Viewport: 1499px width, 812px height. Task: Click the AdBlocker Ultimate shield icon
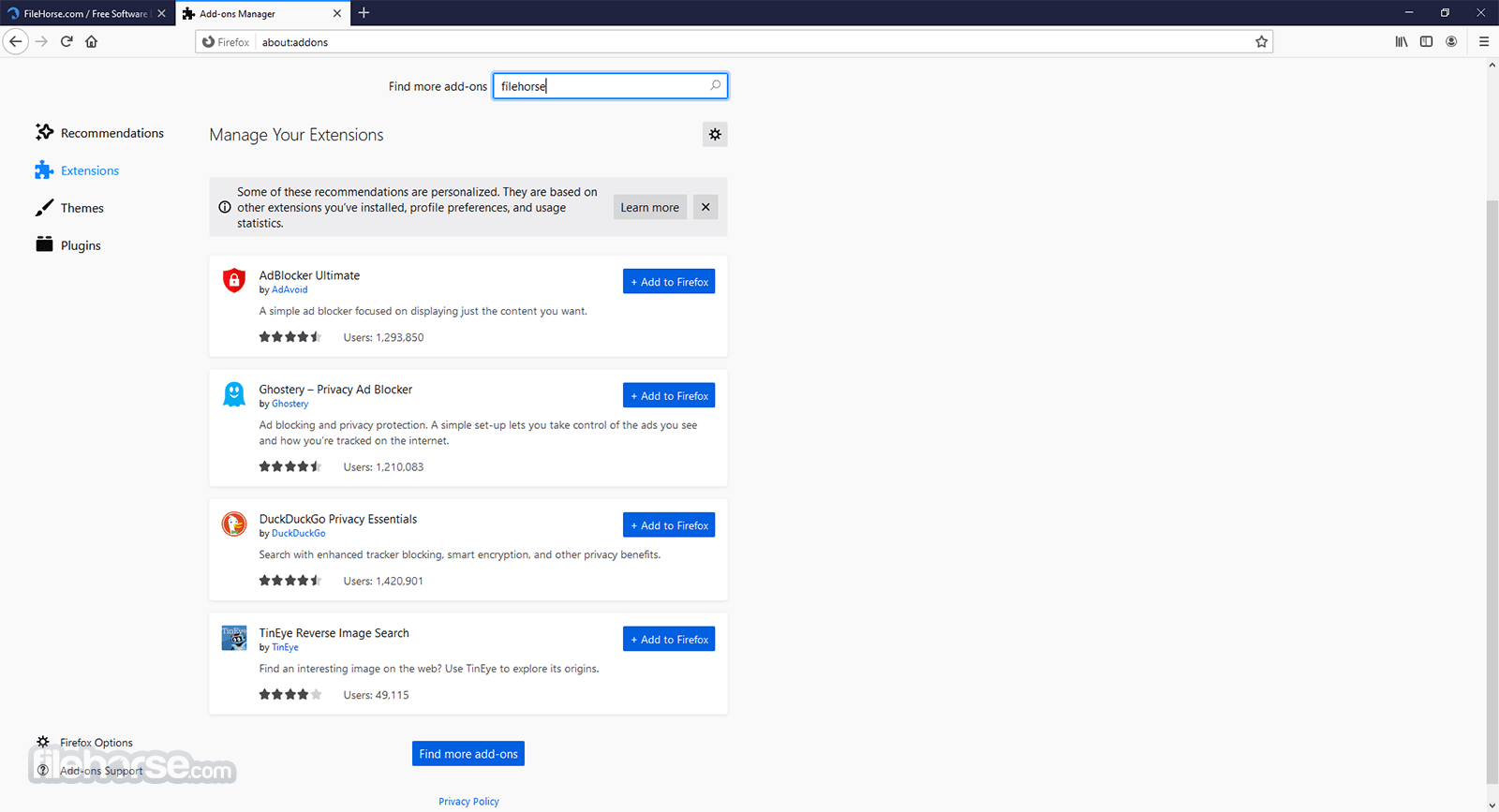[234, 280]
